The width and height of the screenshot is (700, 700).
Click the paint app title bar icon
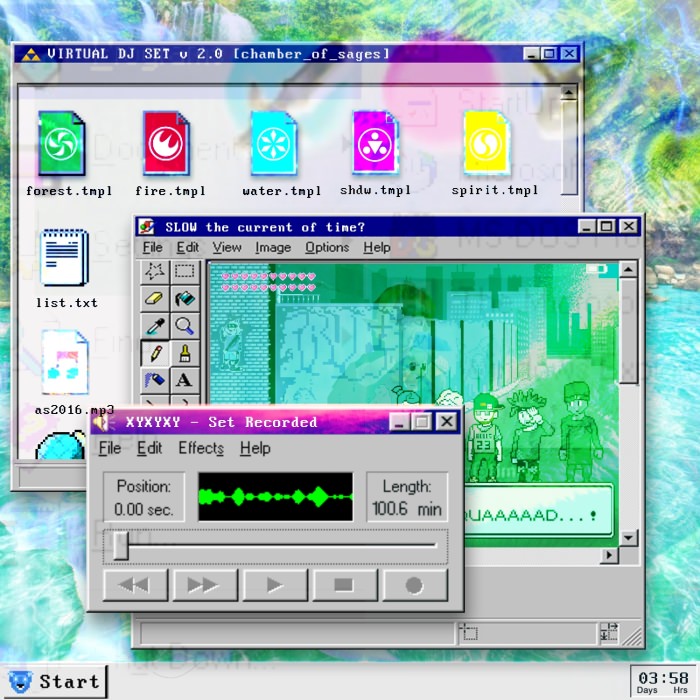tap(146, 227)
